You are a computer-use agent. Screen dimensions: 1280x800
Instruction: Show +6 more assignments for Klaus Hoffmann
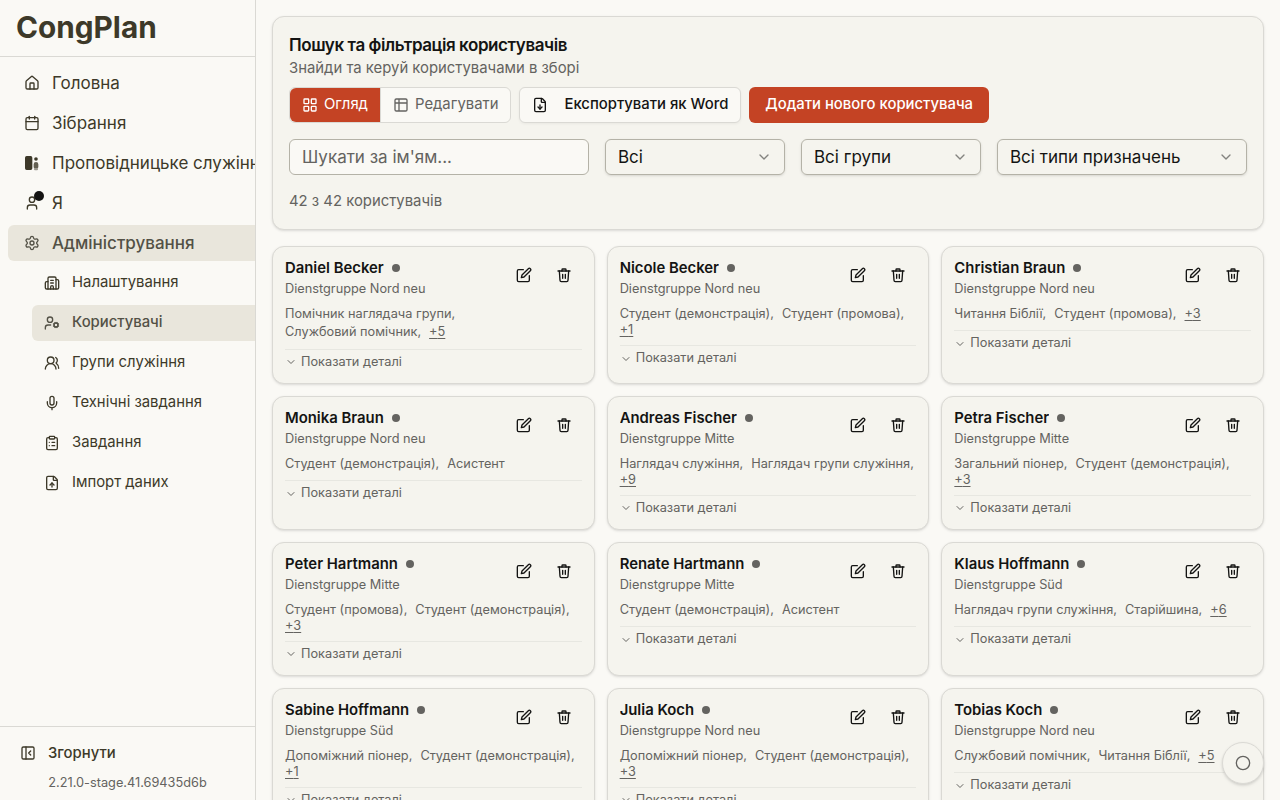tap(1218, 609)
